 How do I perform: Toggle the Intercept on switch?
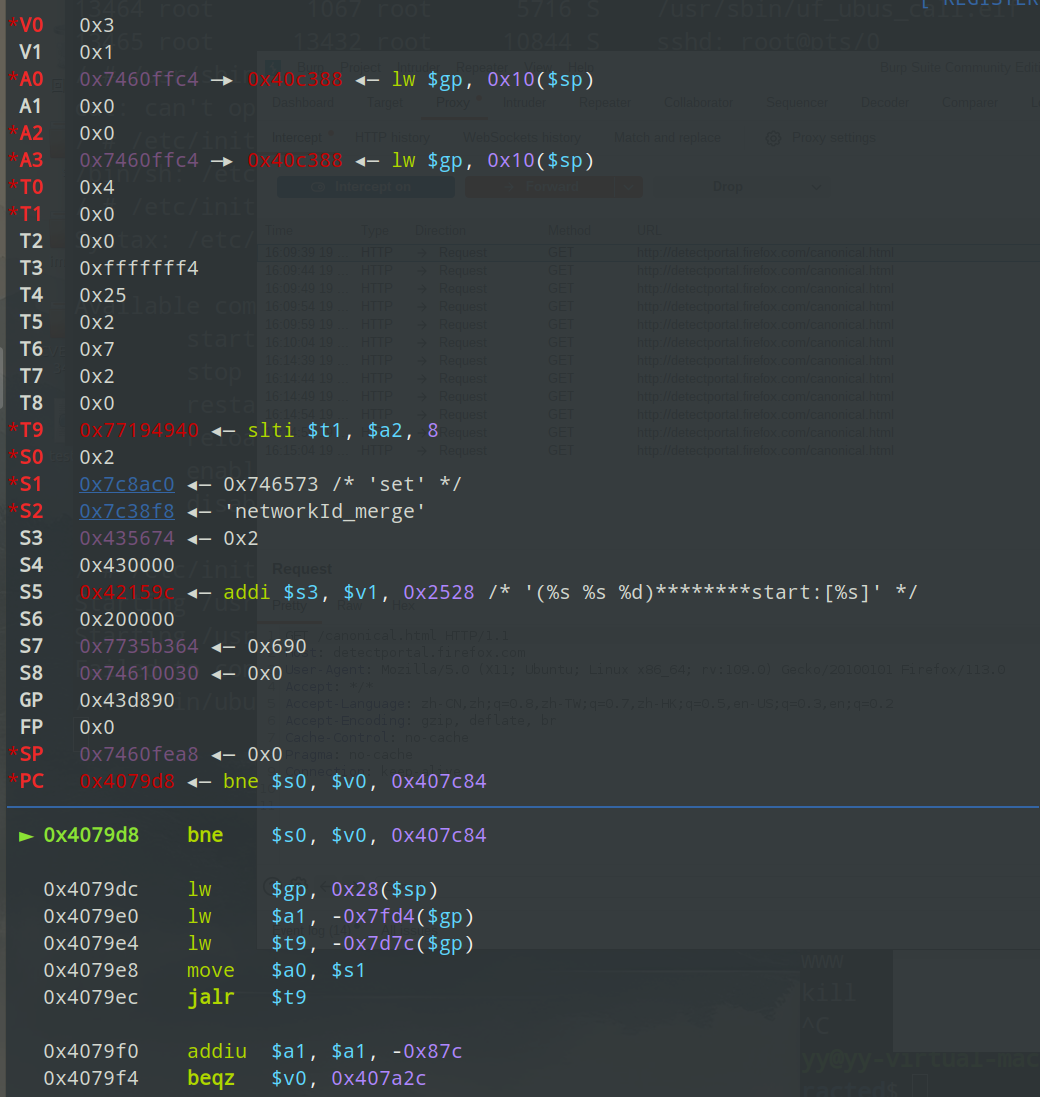[365, 187]
